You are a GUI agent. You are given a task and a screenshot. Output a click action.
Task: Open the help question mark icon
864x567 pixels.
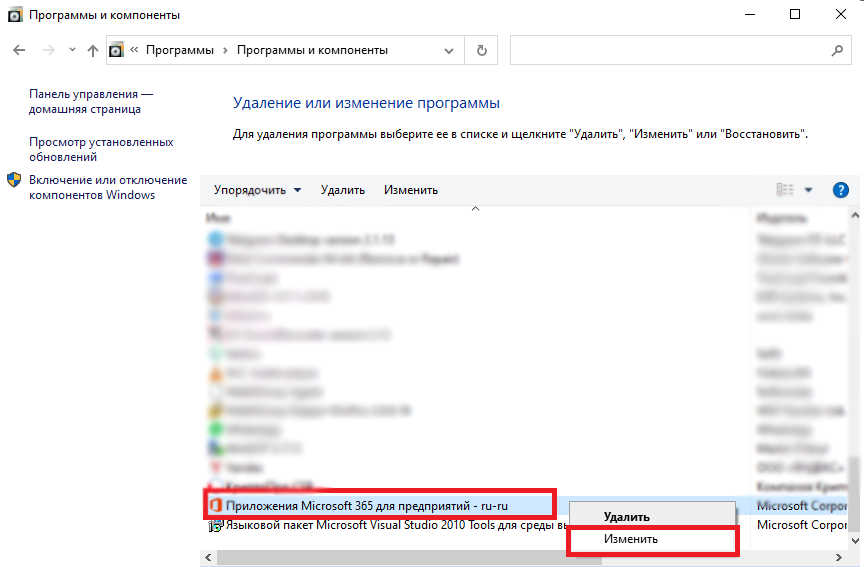[x=840, y=190]
